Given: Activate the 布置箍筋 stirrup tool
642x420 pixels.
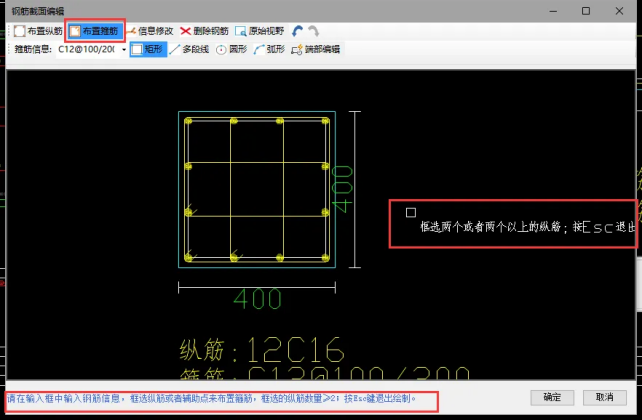Looking at the screenshot, I should point(97,31).
